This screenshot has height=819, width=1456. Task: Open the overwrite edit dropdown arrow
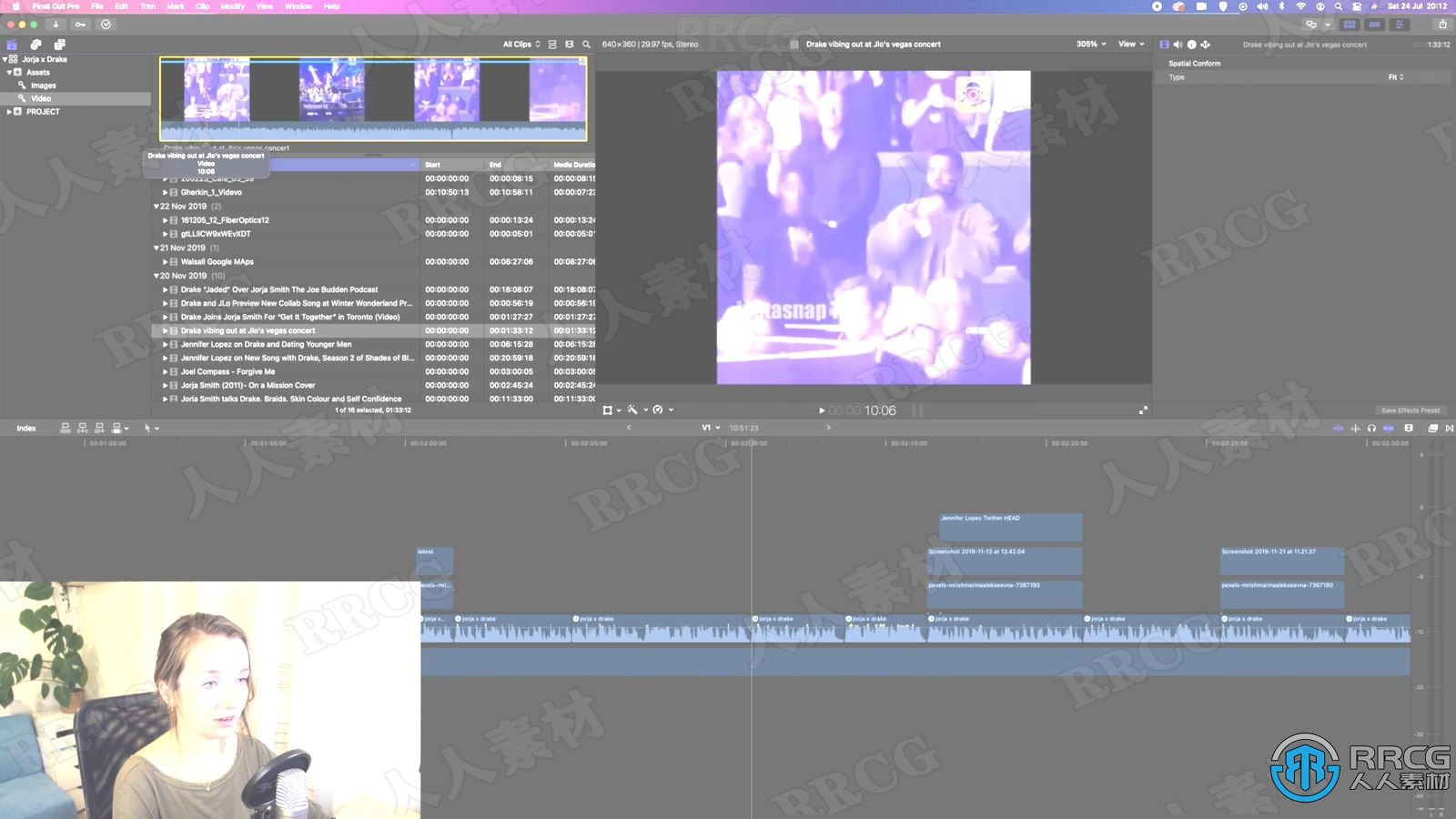pos(126,428)
